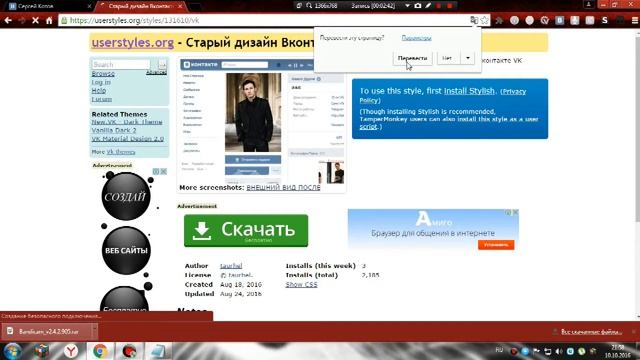Click the Нет button in translate popup

tap(447, 58)
